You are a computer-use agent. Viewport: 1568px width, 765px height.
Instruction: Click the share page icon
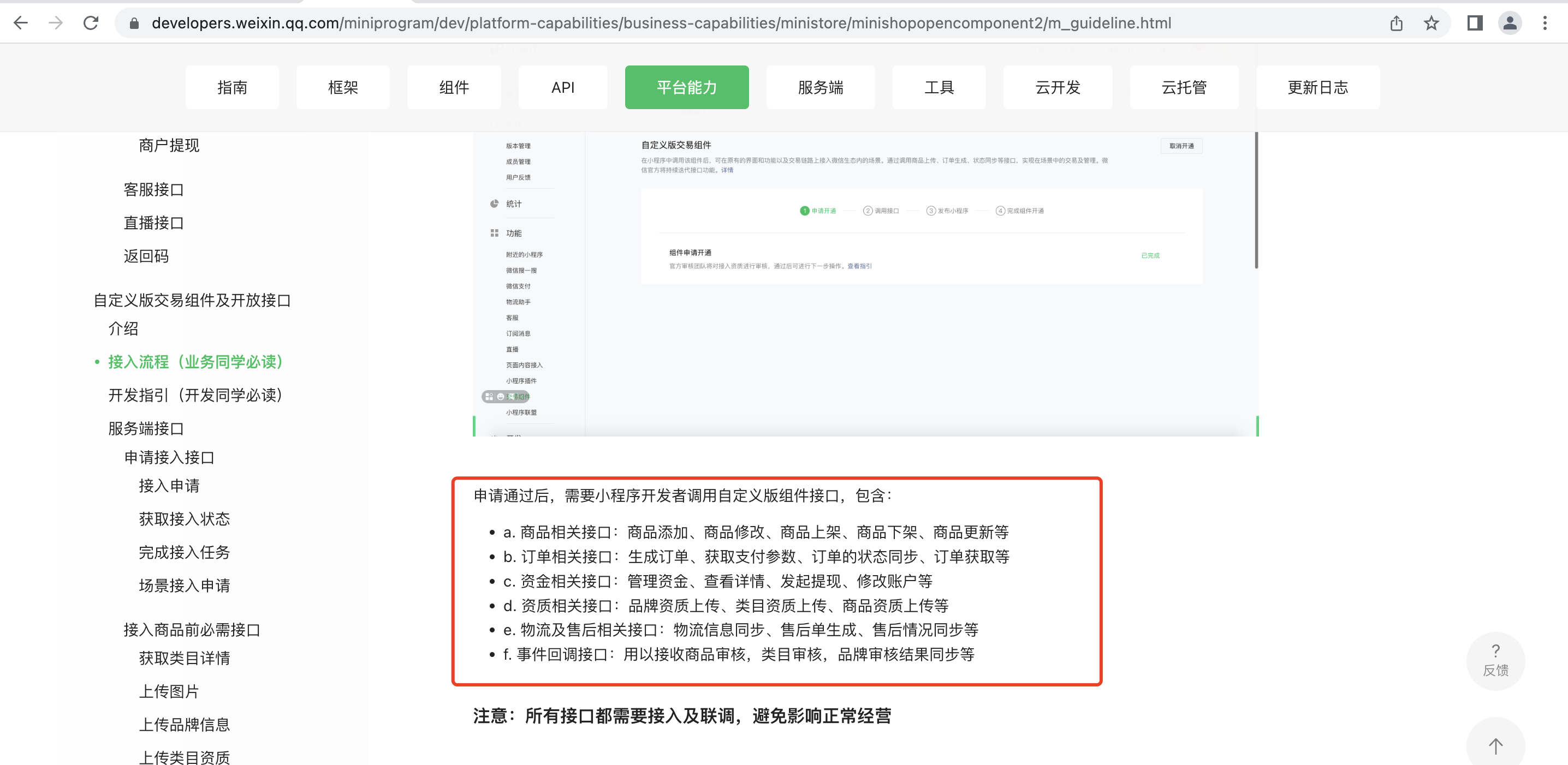[1395, 23]
